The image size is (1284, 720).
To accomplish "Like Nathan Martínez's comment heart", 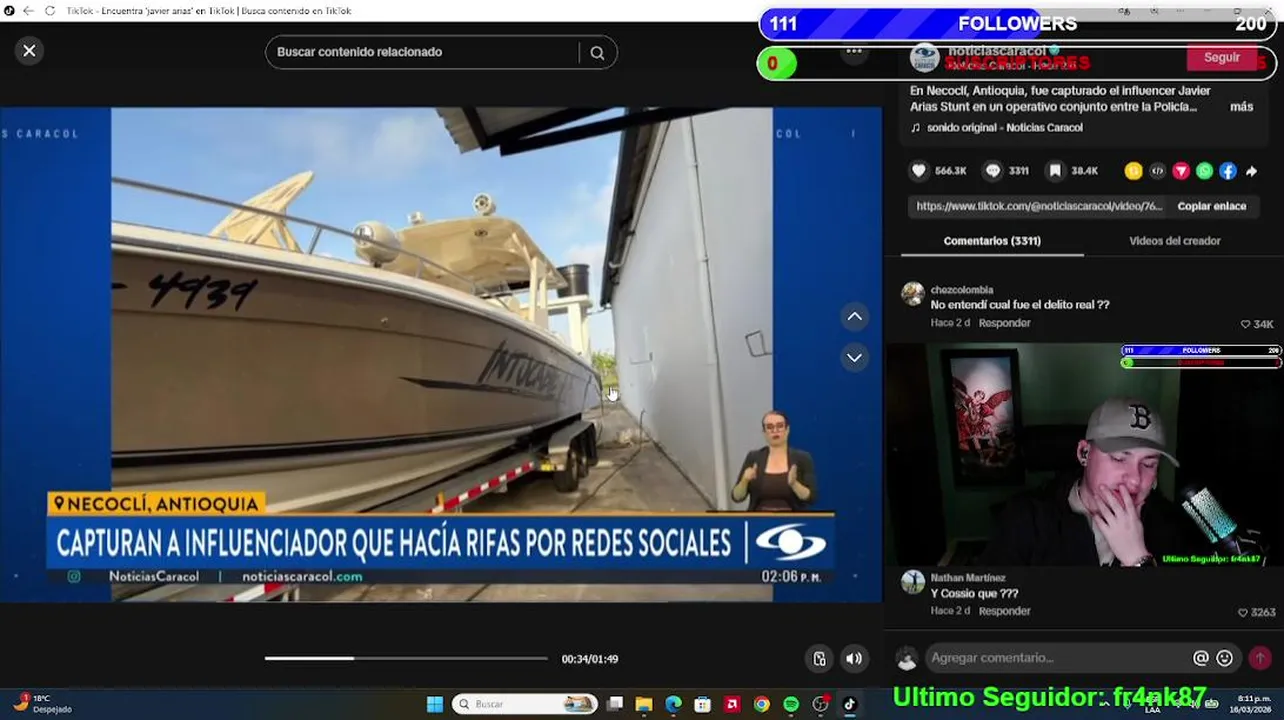I will (x=1243, y=612).
